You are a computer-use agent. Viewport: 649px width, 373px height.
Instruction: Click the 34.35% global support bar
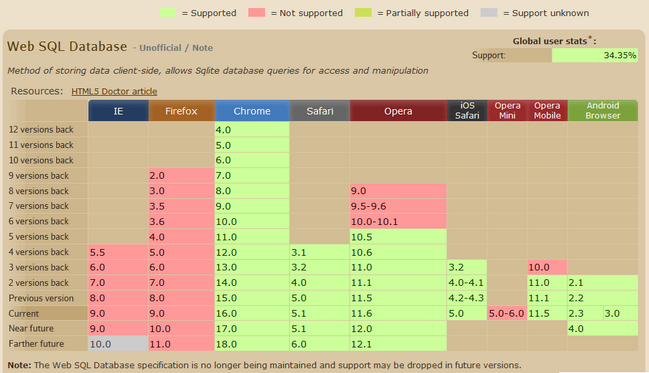594,55
